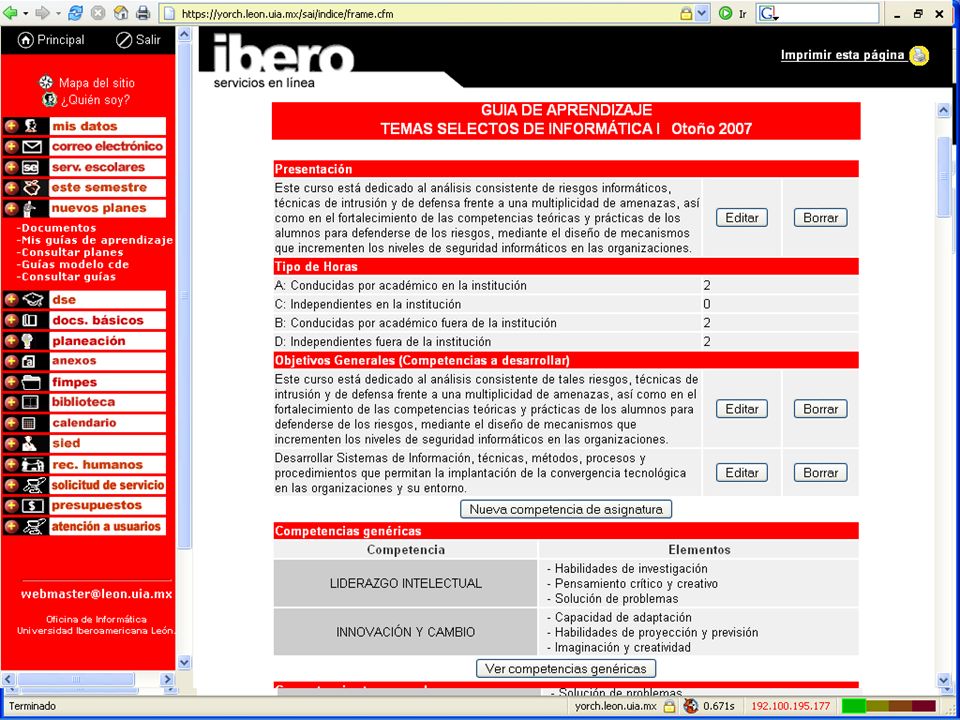Click the graduation cap icon beside dse
960x720 pixels.
click(32, 299)
